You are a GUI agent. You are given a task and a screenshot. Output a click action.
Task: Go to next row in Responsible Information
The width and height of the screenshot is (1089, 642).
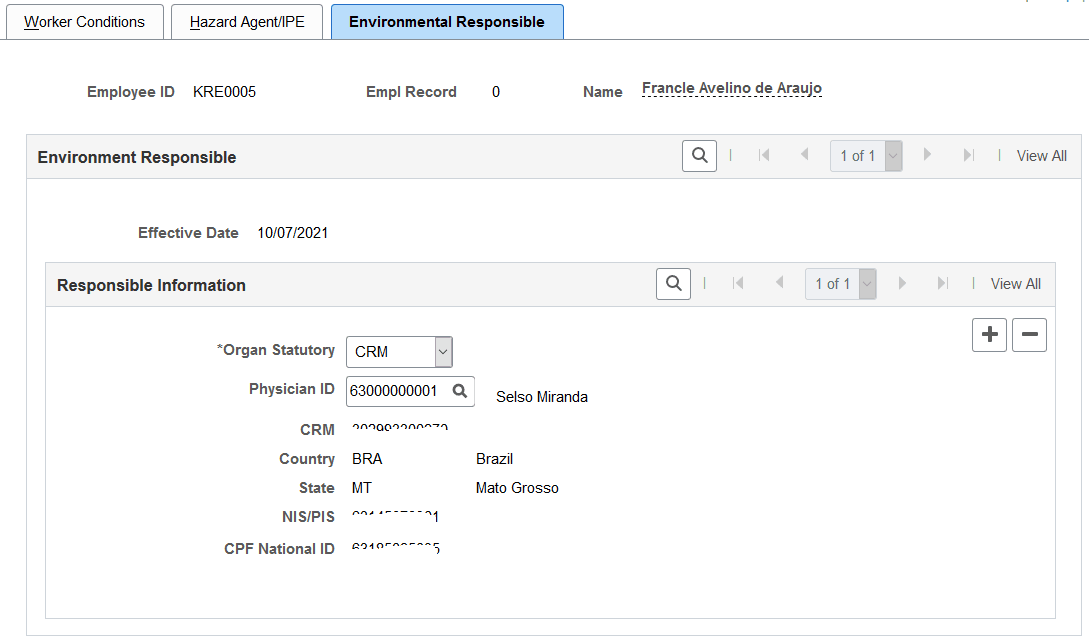point(902,284)
